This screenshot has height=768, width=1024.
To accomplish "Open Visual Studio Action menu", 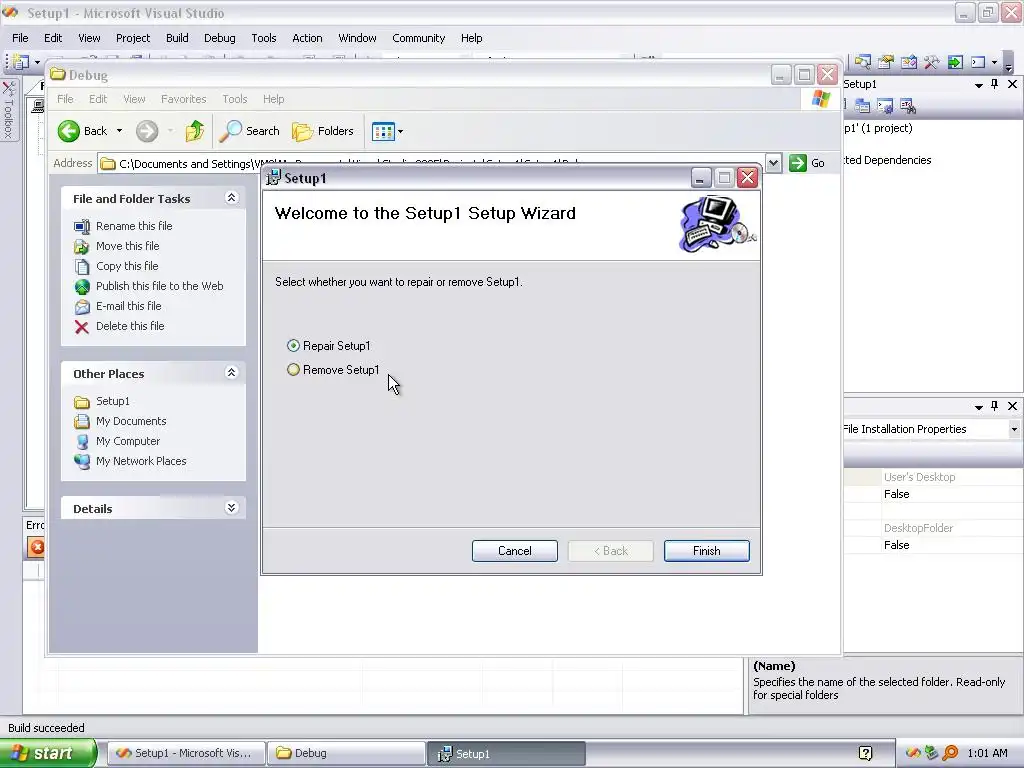I will 307,38.
